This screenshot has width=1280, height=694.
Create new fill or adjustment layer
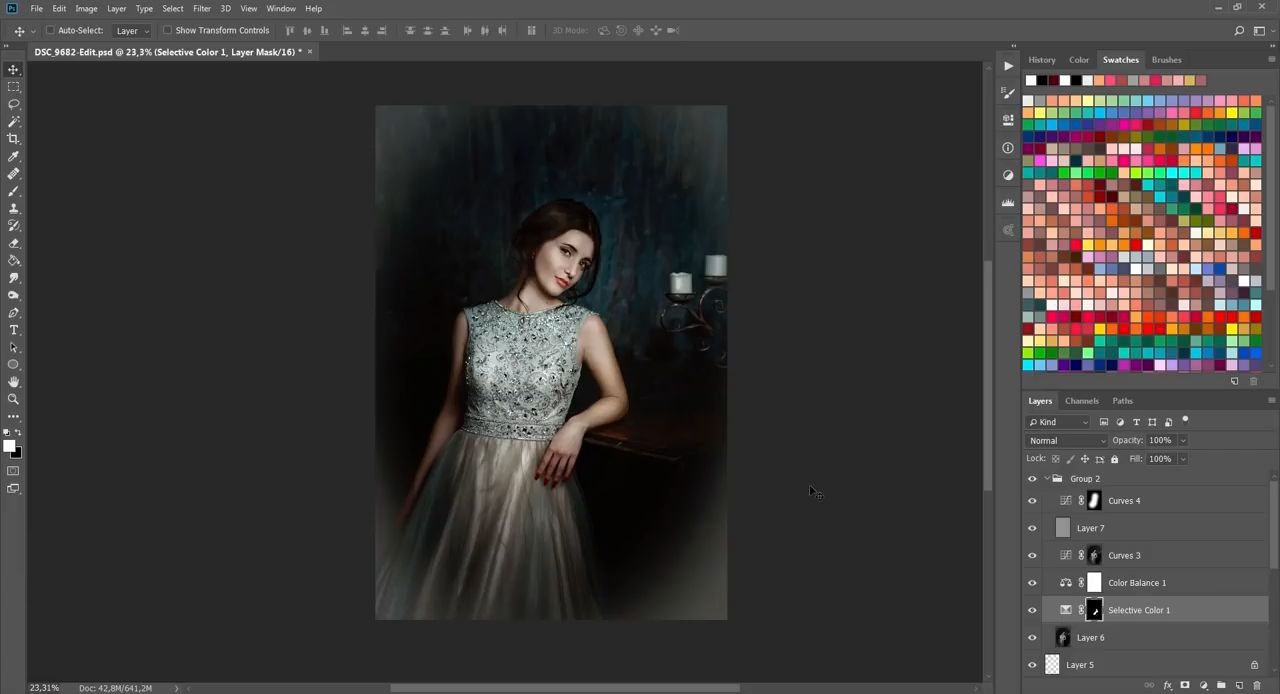click(1203, 686)
